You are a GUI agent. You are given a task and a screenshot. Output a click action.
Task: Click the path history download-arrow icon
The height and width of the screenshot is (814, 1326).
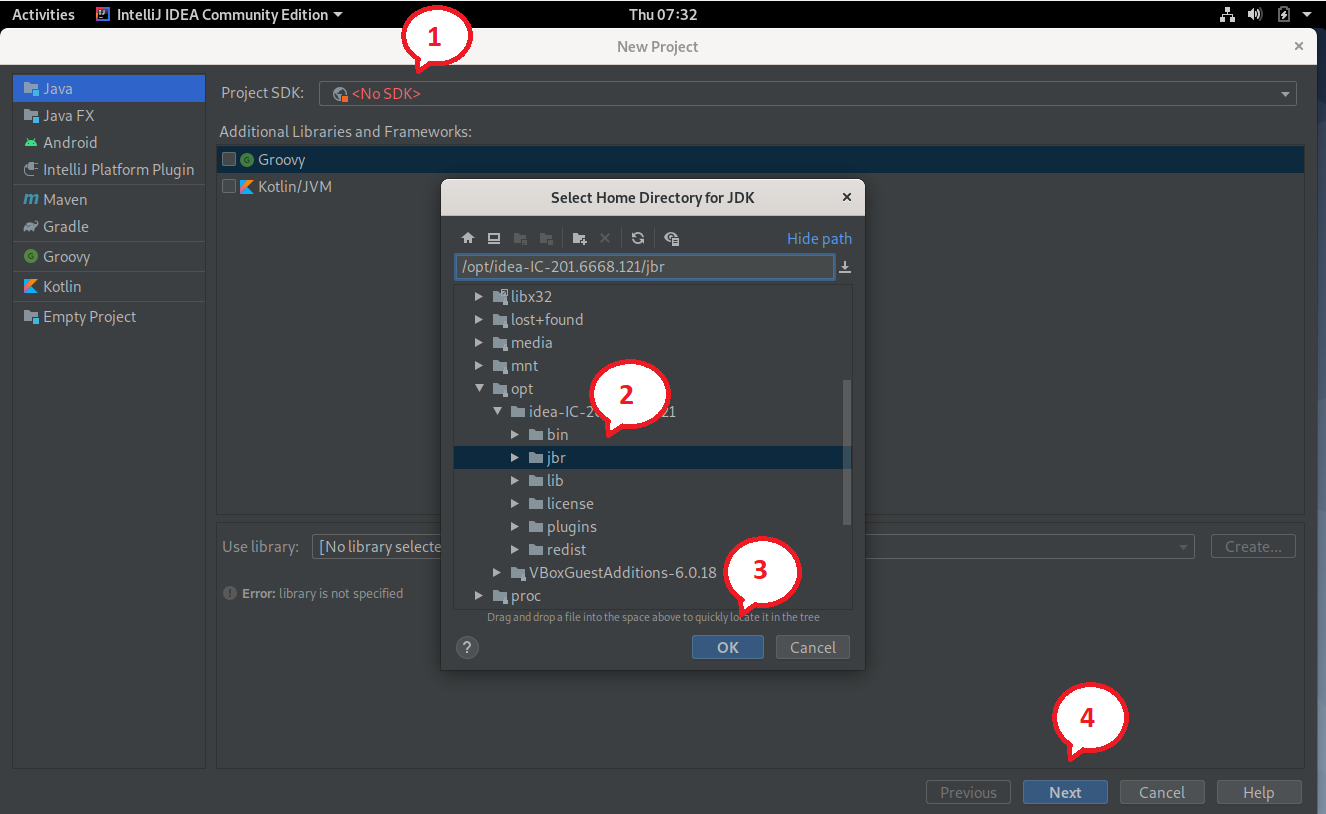(x=845, y=267)
